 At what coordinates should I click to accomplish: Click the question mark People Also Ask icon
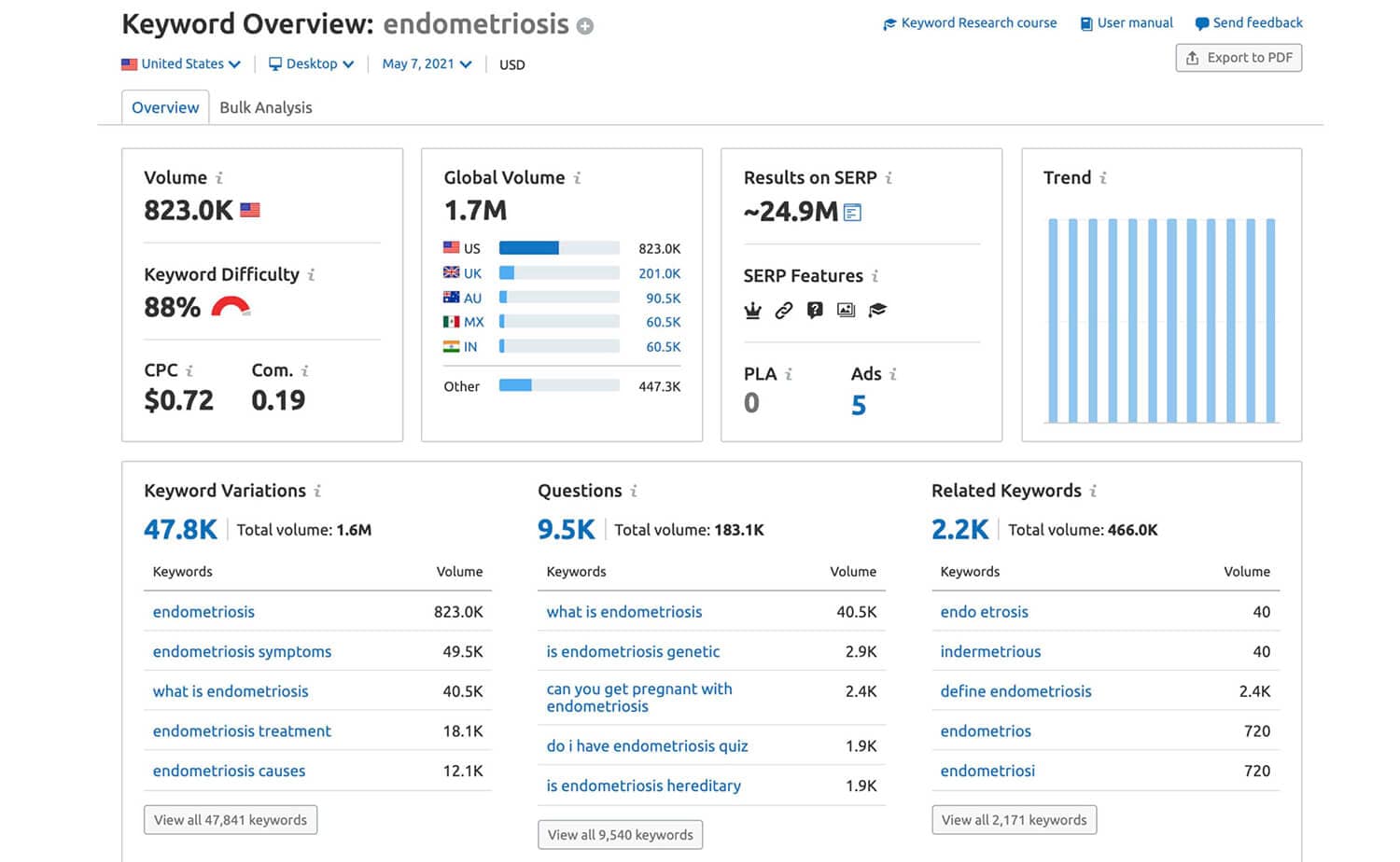click(815, 311)
